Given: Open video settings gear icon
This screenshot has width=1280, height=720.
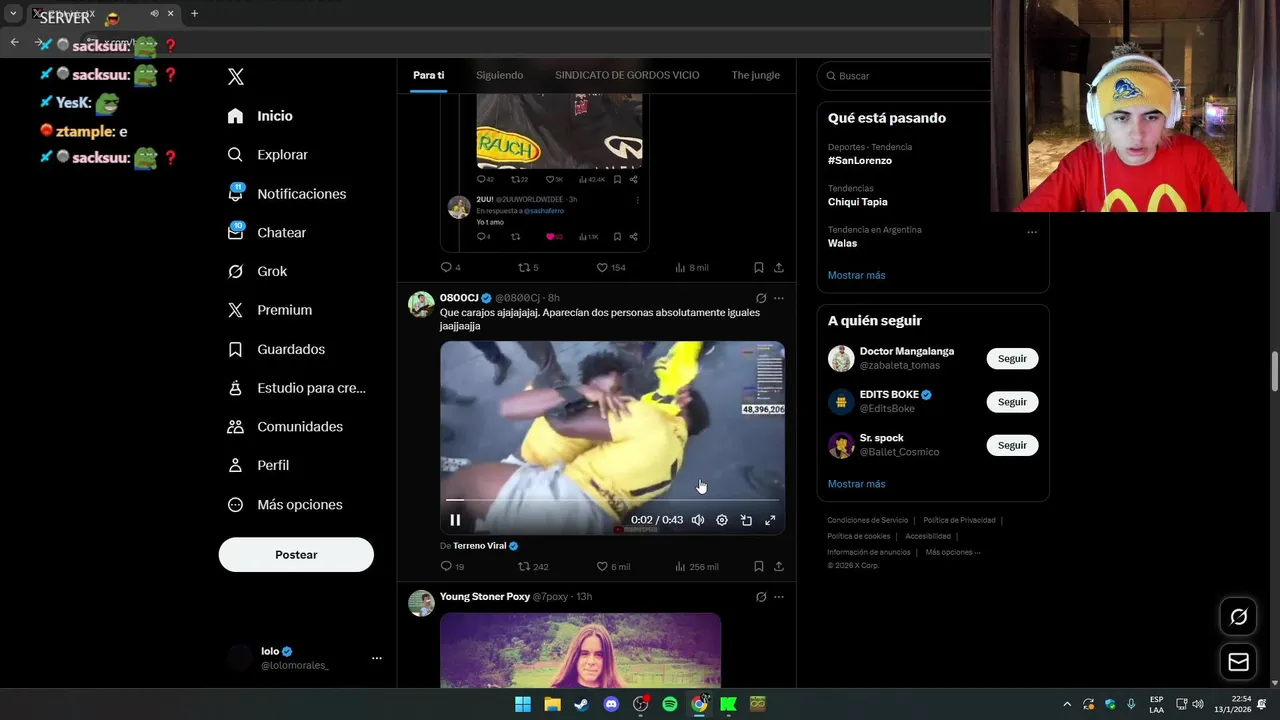Looking at the screenshot, I should 722,520.
